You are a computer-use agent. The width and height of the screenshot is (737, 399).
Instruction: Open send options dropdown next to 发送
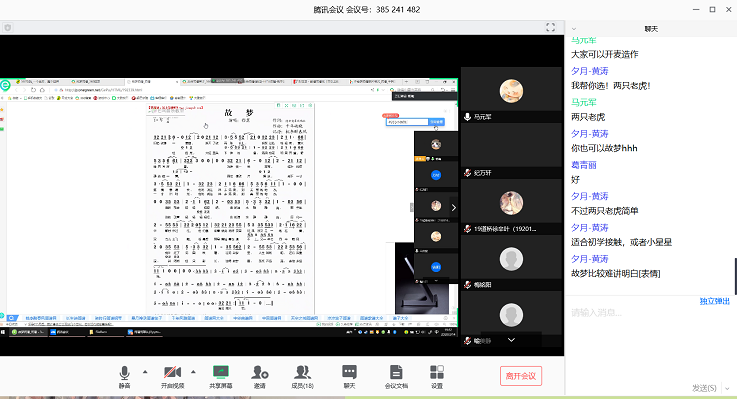tap(728, 388)
